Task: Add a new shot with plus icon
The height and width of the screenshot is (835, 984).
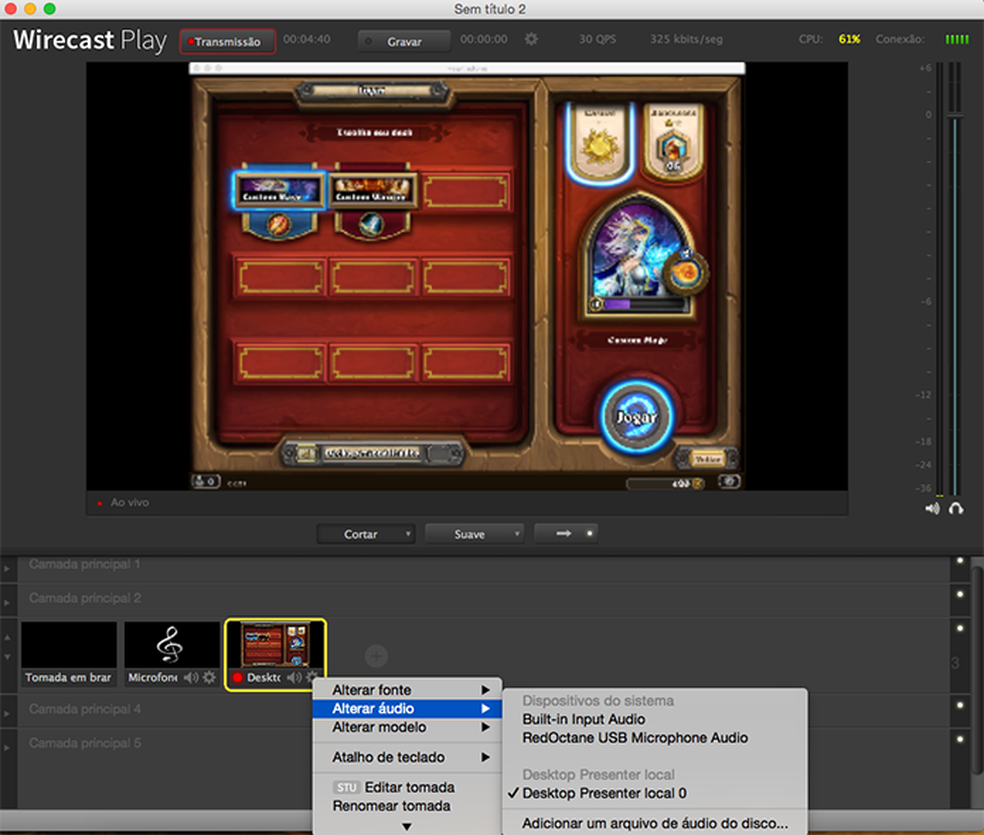Action: 377,656
